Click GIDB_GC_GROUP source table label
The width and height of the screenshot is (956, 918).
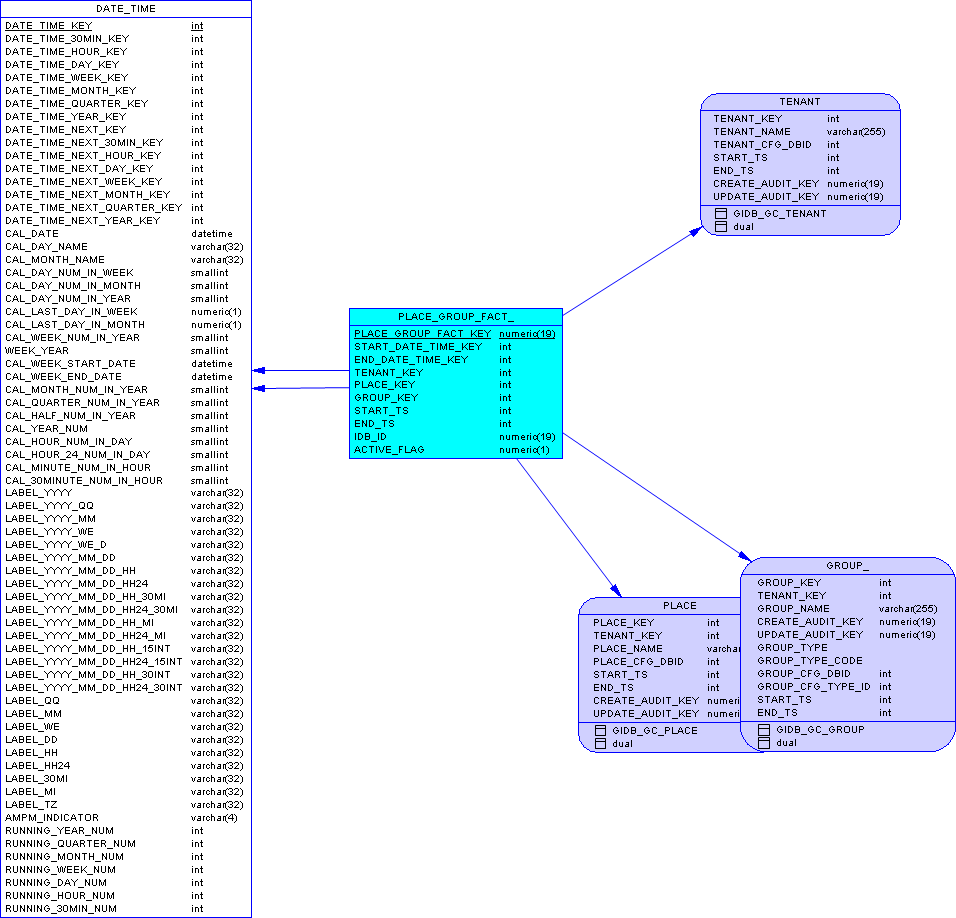point(820,730)
